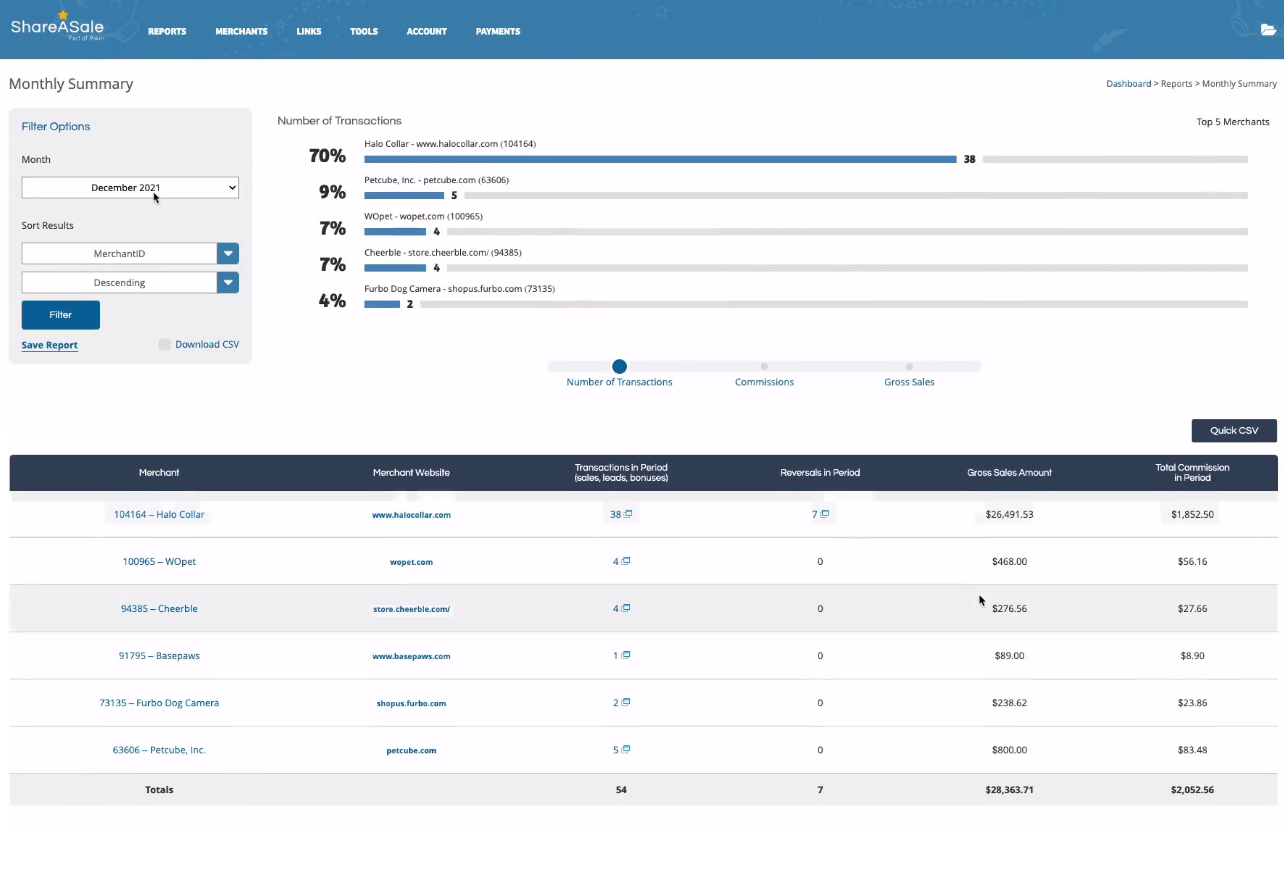Screen dimensions: 1284x869
Task: Click the Gross Sales Amount column header
Action: [1009, 472]
